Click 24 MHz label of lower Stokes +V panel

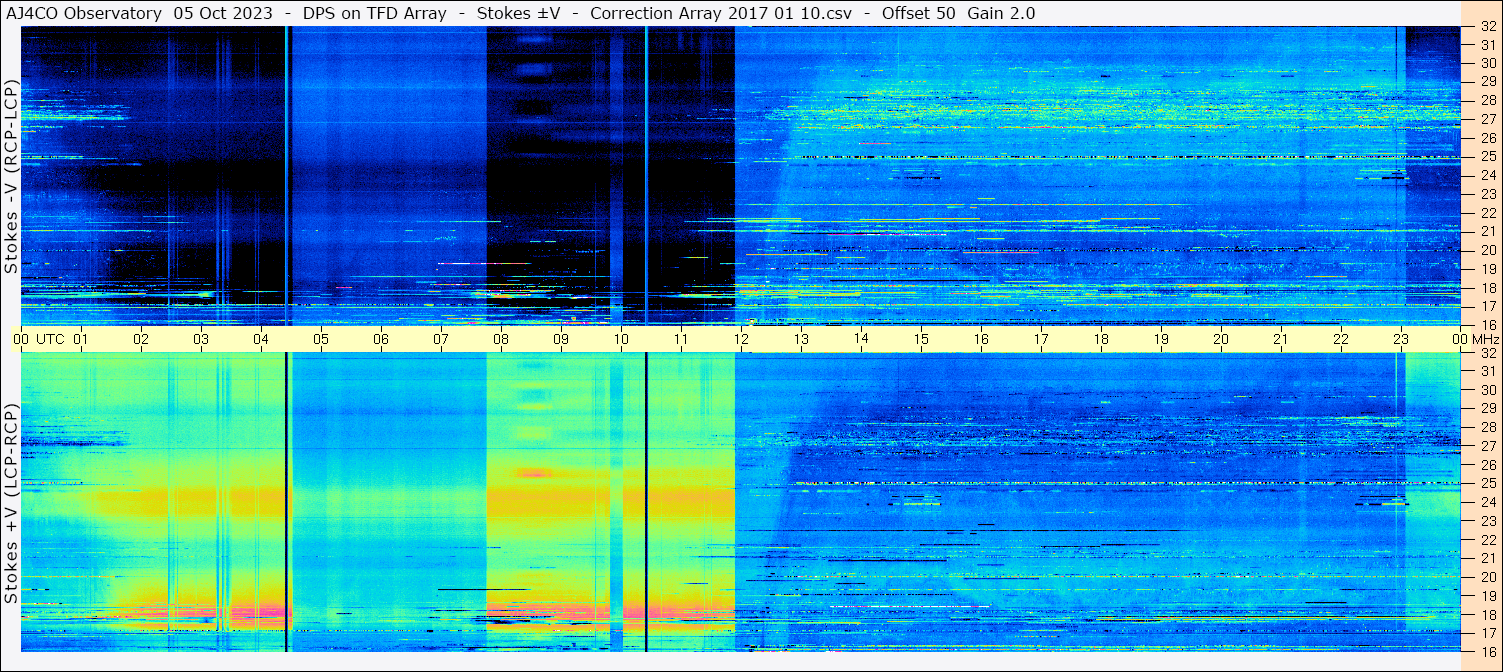click(x=1487, y=502)
